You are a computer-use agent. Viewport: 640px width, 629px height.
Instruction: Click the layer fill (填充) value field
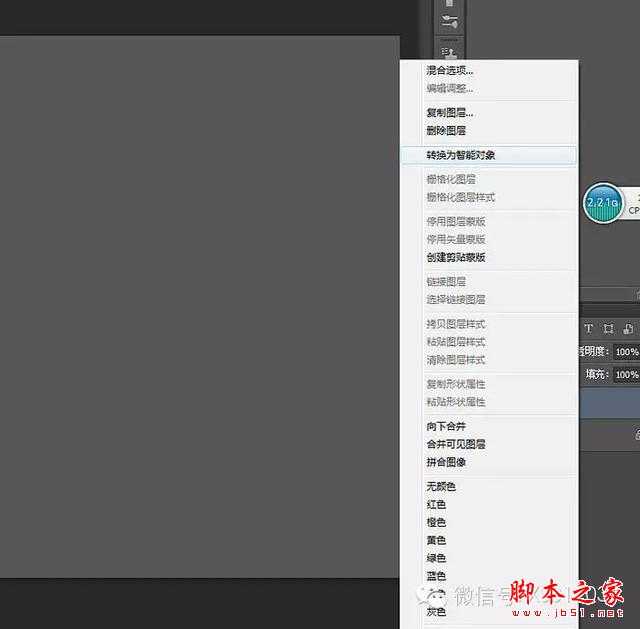(x=626, y=374)
